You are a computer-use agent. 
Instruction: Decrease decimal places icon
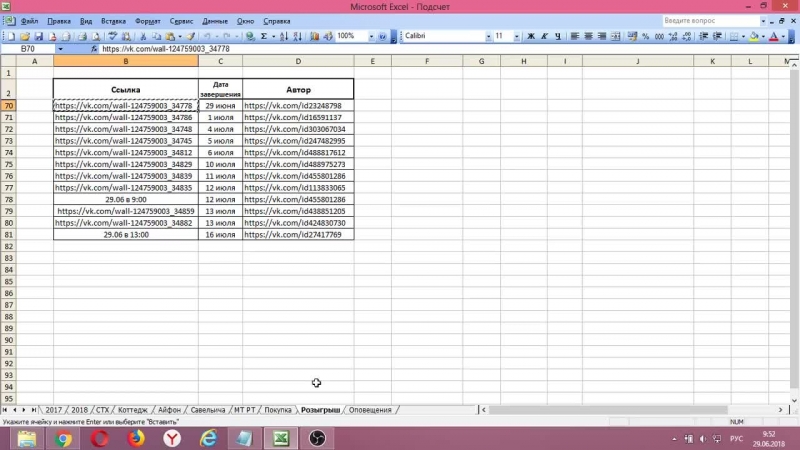[x=687, y=36]
